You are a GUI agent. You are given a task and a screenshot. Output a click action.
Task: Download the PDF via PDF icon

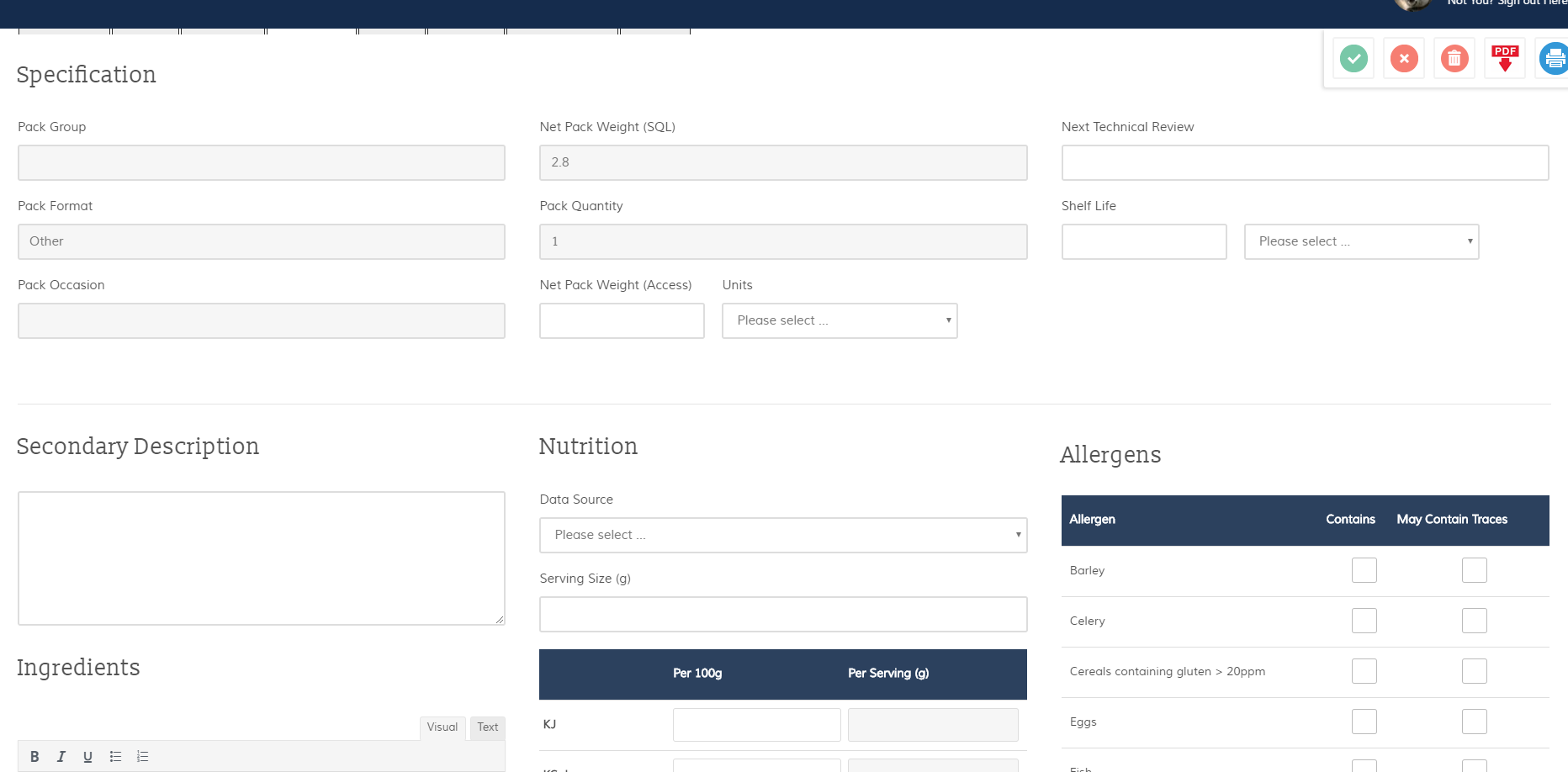tap(1505, 58)
